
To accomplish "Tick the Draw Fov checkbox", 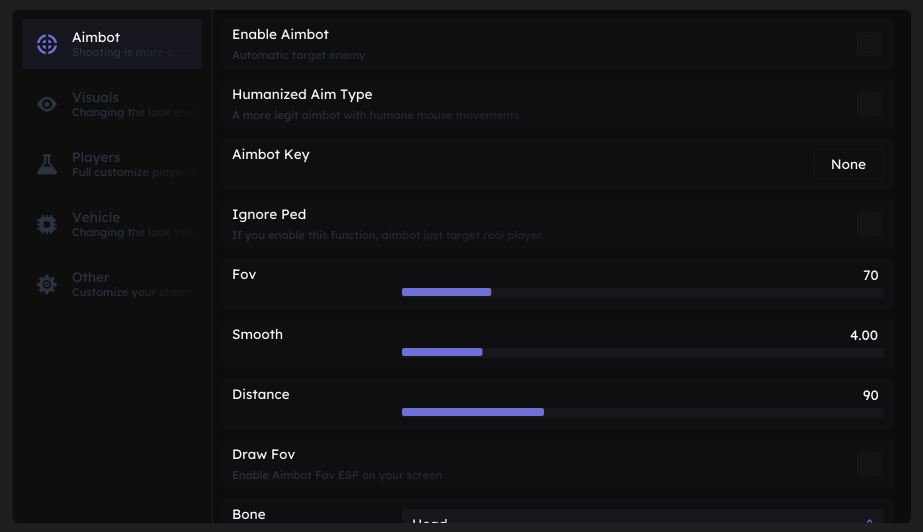I will click(869, 464).
